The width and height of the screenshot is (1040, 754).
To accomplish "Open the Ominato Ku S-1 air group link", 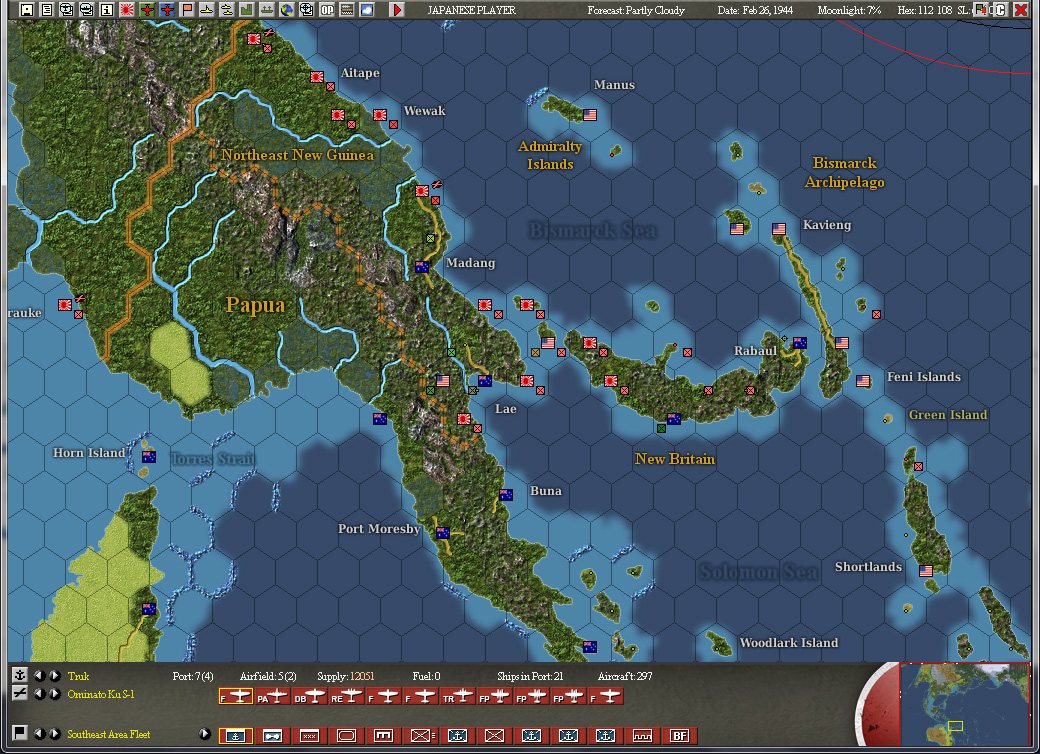I will pos(101,694).
